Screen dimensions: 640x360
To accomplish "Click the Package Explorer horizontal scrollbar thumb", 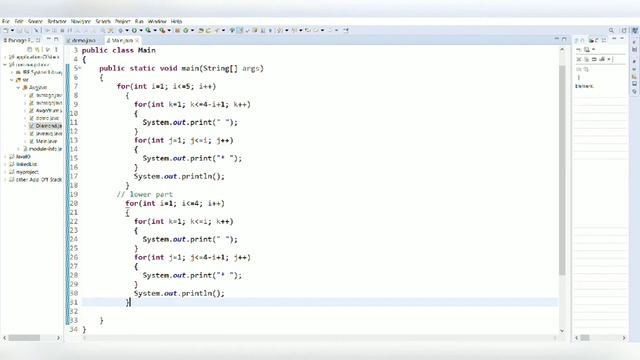I will click(24, 338).
